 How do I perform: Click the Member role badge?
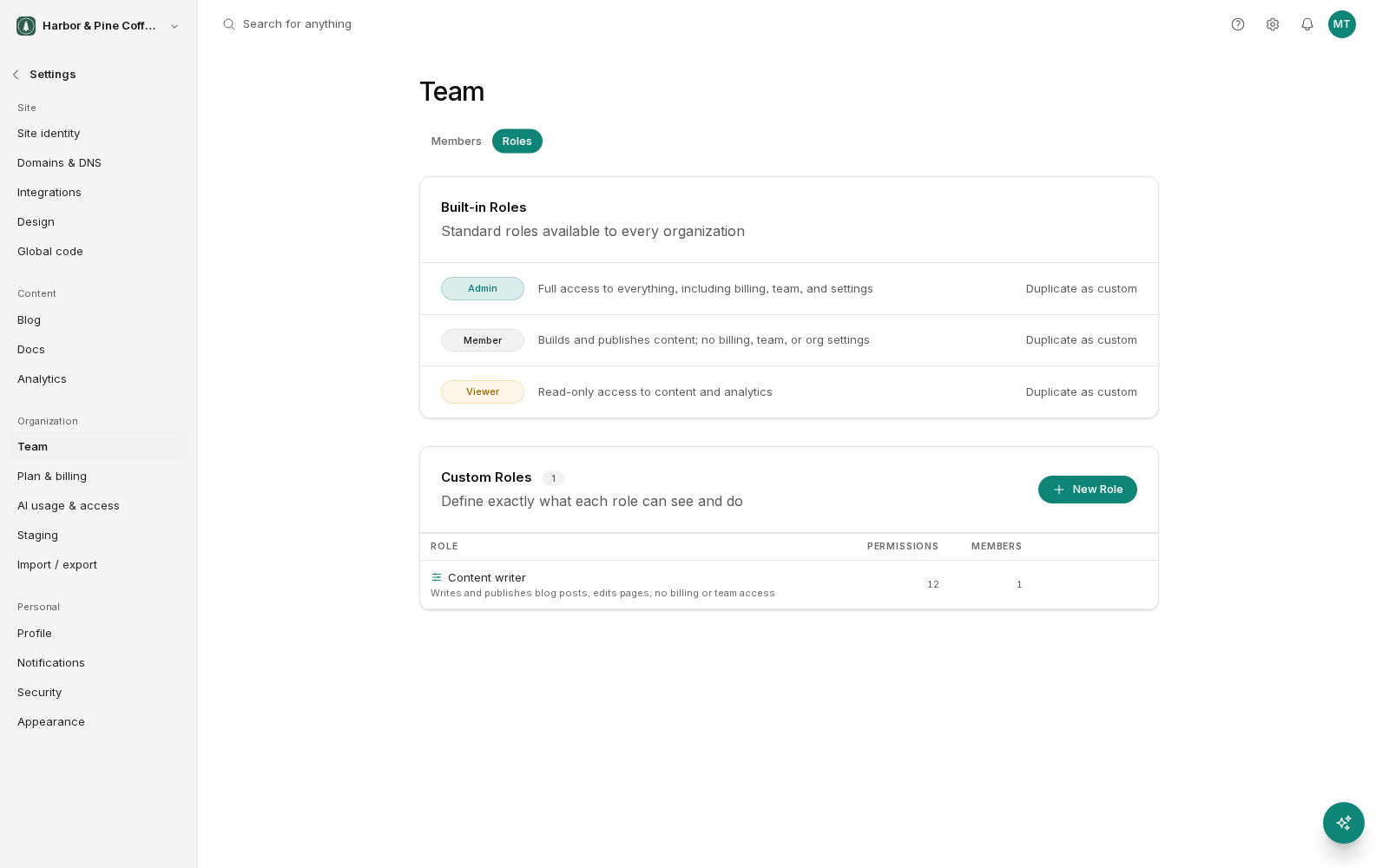(483, 340)
